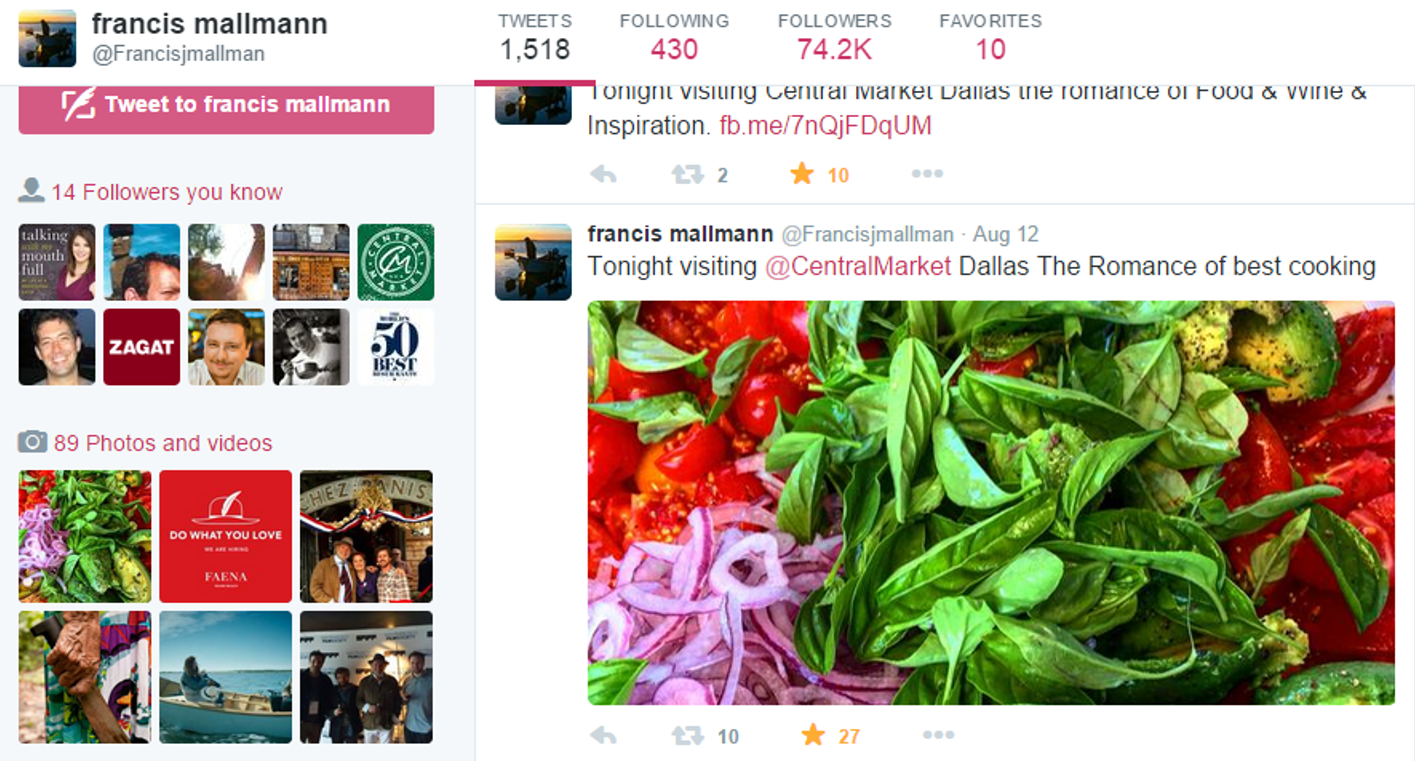This screenshot has height=761, width=1415.
Task: Click Tweet to francis mallmann button
Action: click(x=226, y=105)
